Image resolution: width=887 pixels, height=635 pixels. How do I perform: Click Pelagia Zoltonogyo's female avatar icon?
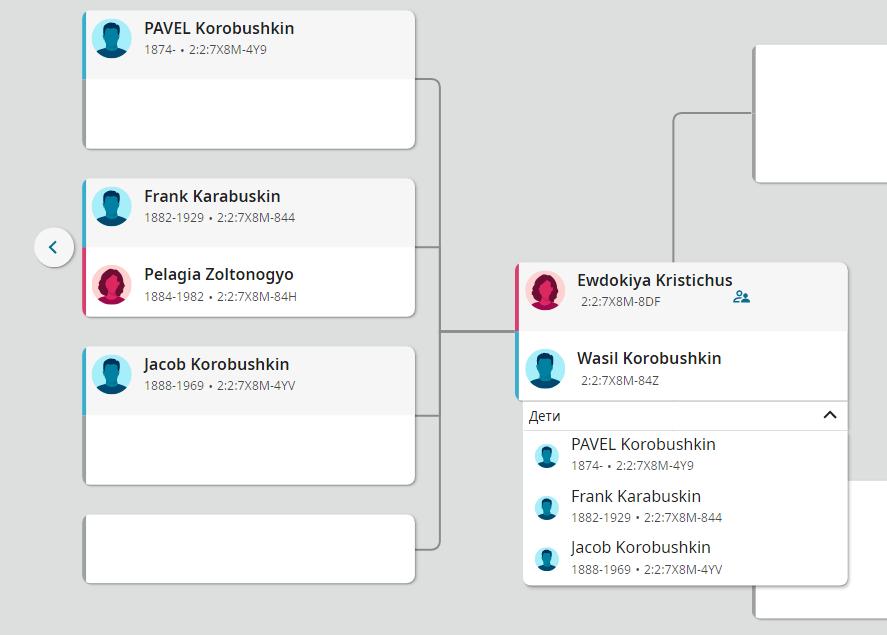[x=112, y=285]
